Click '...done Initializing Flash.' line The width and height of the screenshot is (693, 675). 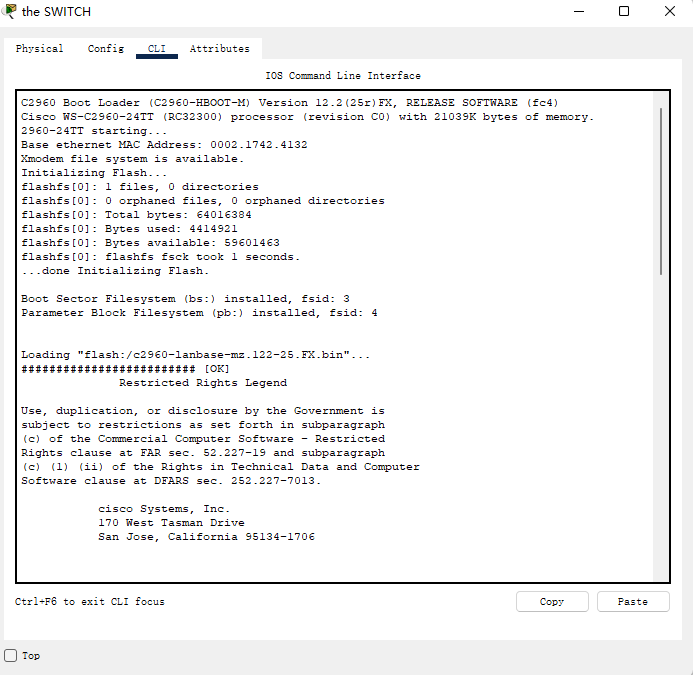pos(115,271)
